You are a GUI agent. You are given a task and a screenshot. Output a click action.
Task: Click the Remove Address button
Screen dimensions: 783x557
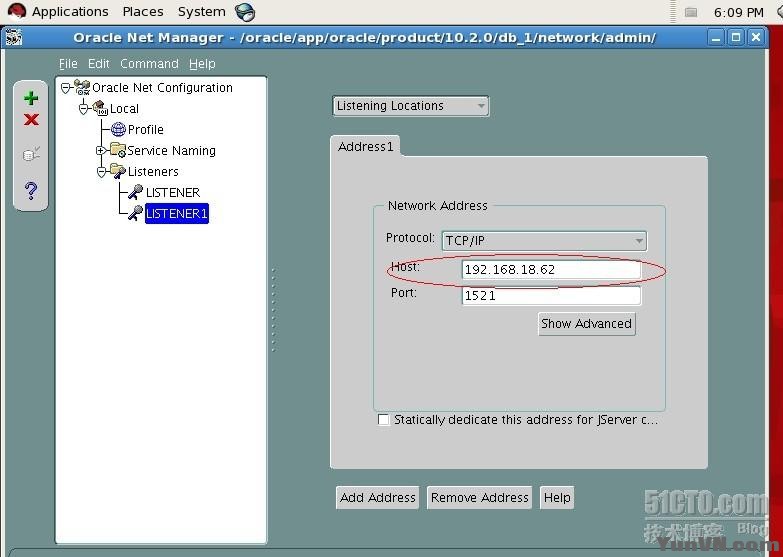pyautogui.click(x=479, y=498)
